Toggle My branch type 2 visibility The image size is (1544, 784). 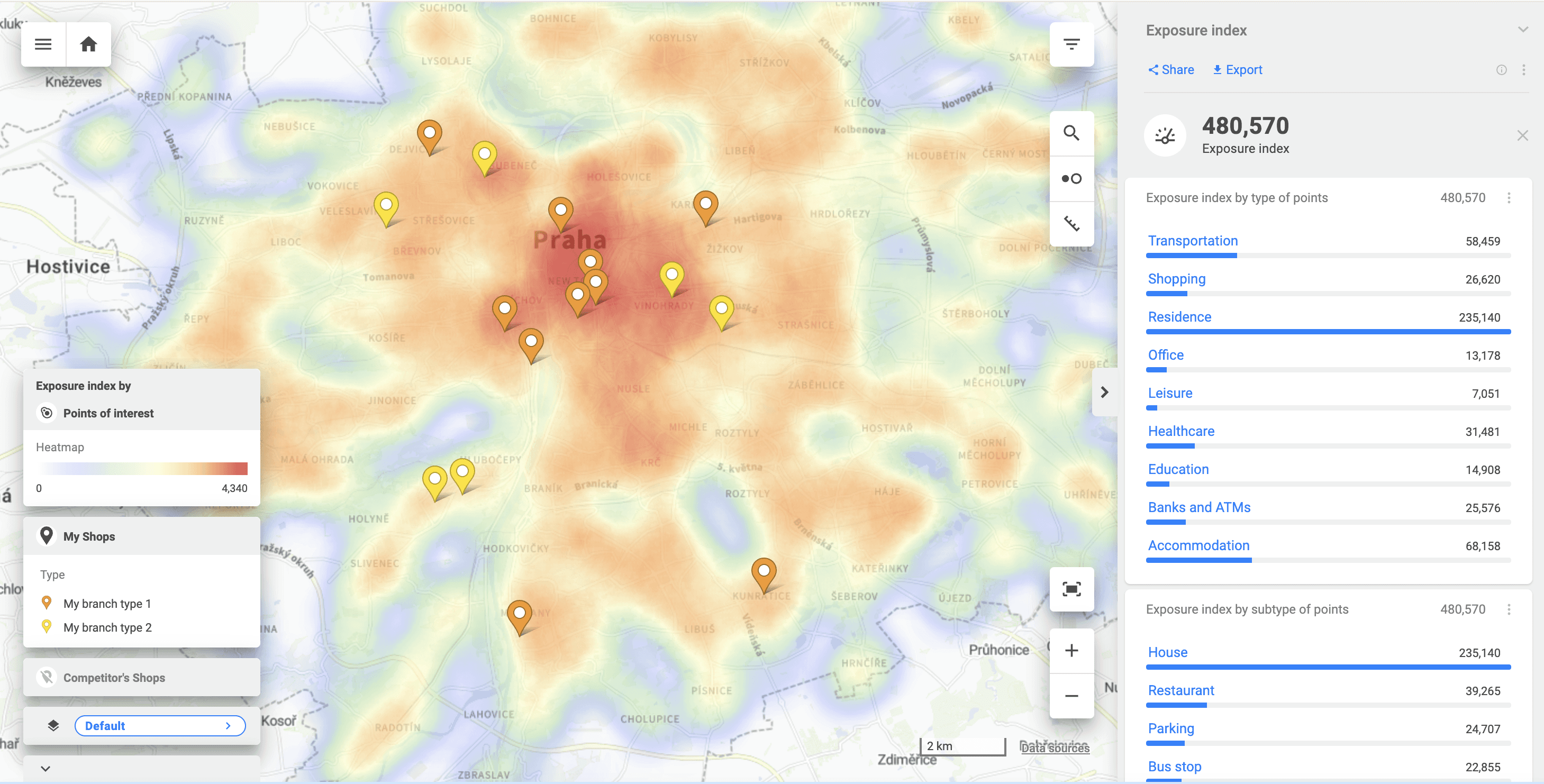(x=47, y=627)
